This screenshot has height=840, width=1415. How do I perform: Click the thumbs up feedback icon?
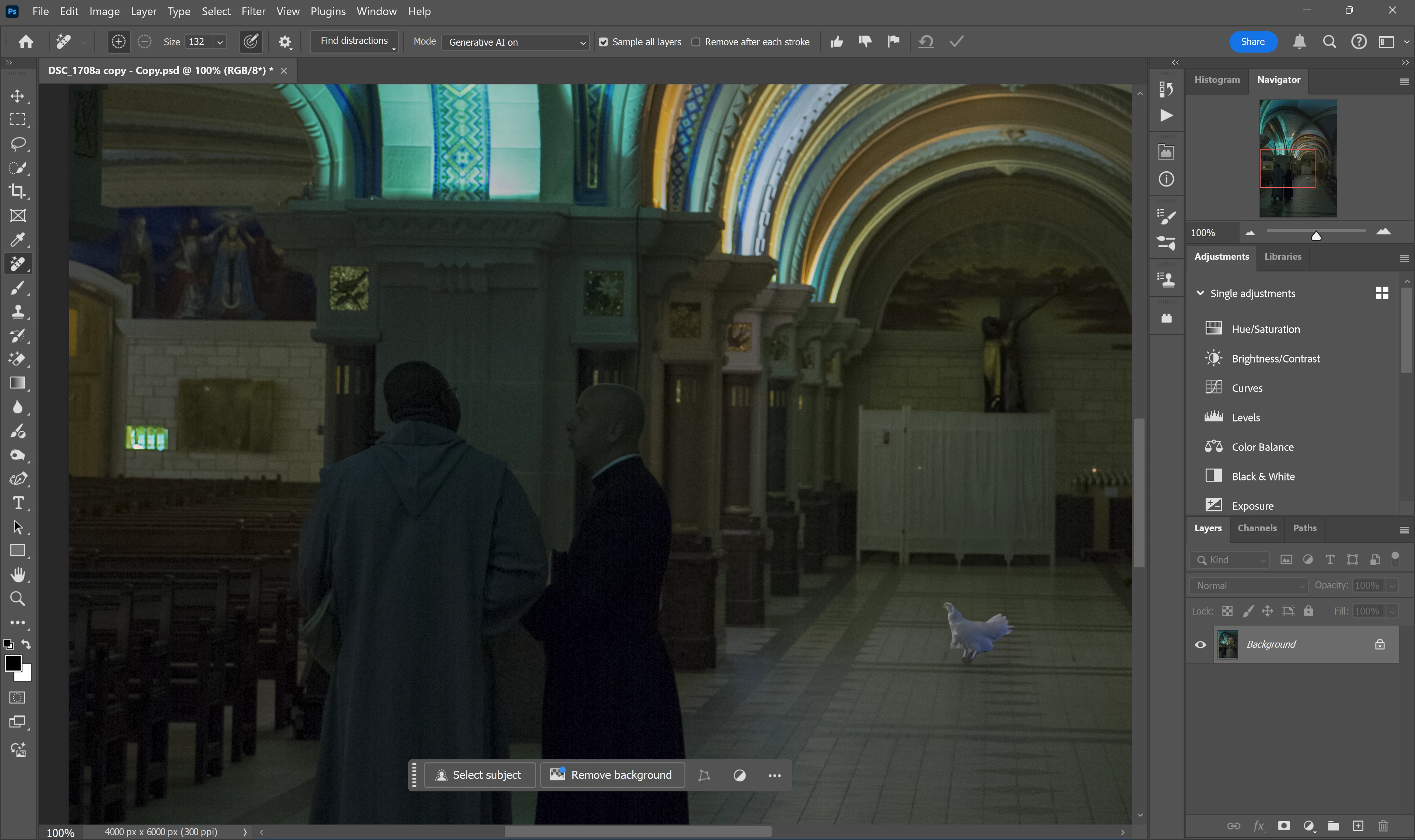coord(836,42)
